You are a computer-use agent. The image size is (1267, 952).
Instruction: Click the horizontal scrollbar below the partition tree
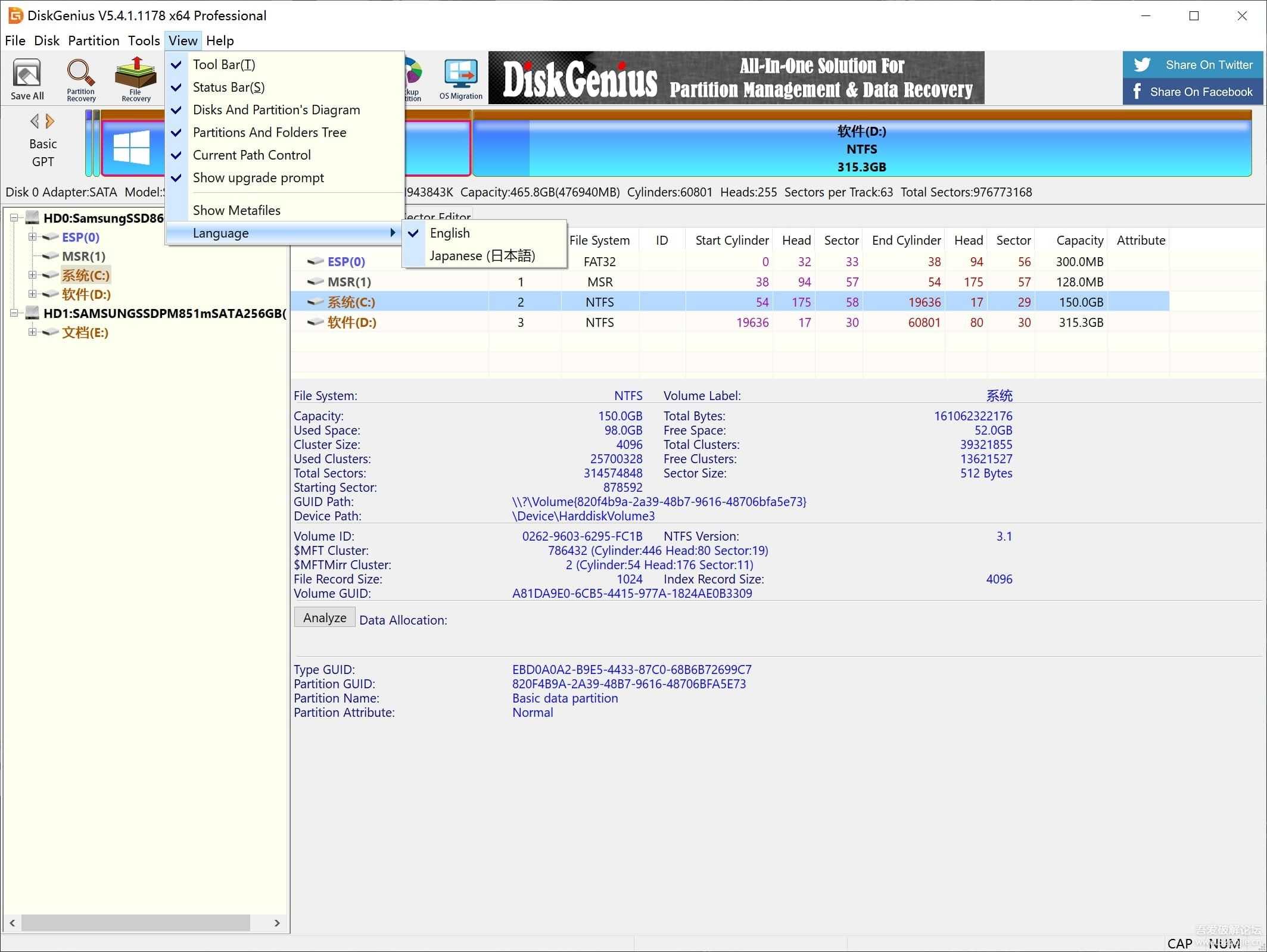(x=137, y=923)
